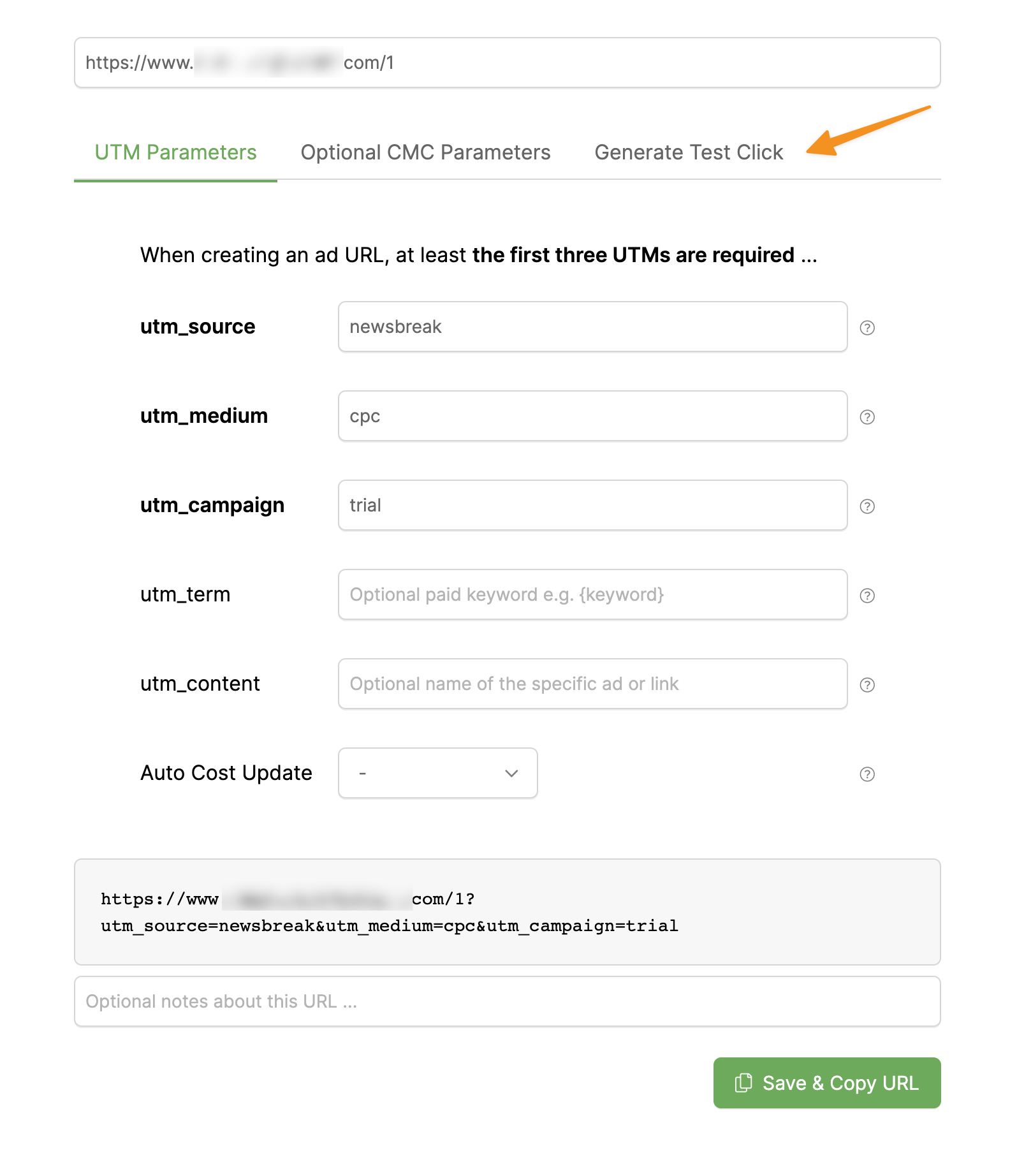The image size is (1010, 1176).
Task: Click the utm_campaign field showing trial
Action: 592,505
